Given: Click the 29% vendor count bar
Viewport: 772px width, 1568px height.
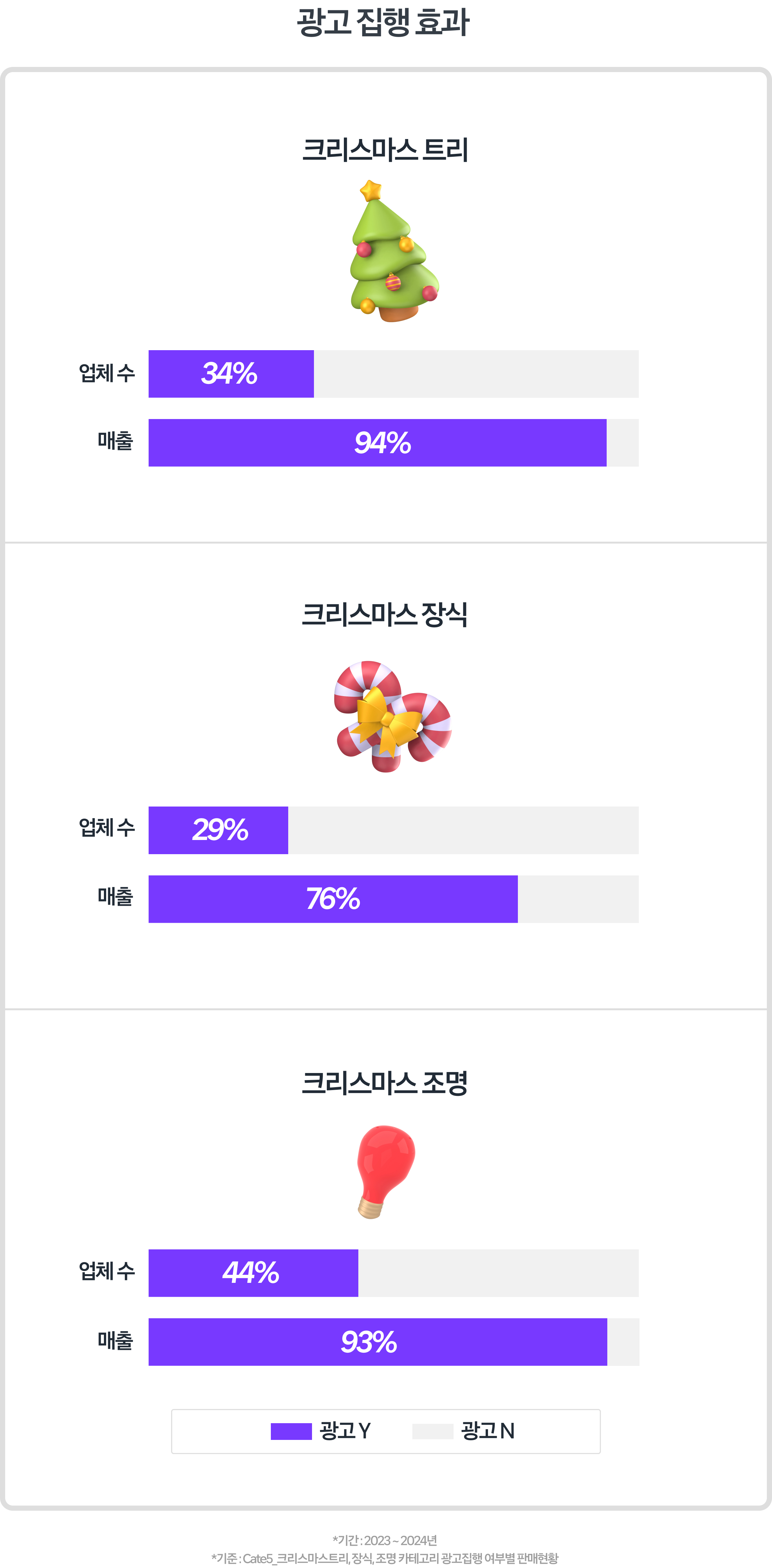Looking at the screenshot, I should (218, 830).
